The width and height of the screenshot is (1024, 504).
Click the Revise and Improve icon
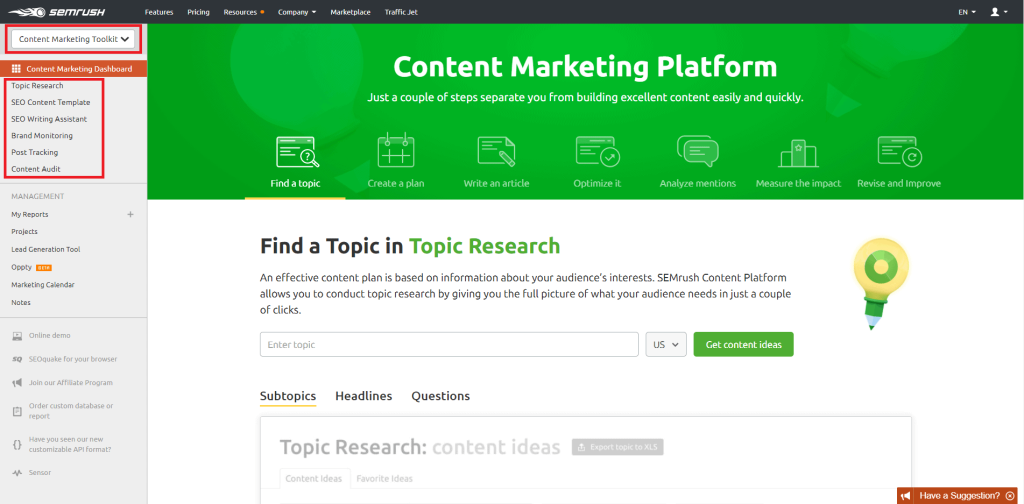click(x=899, y=151)
